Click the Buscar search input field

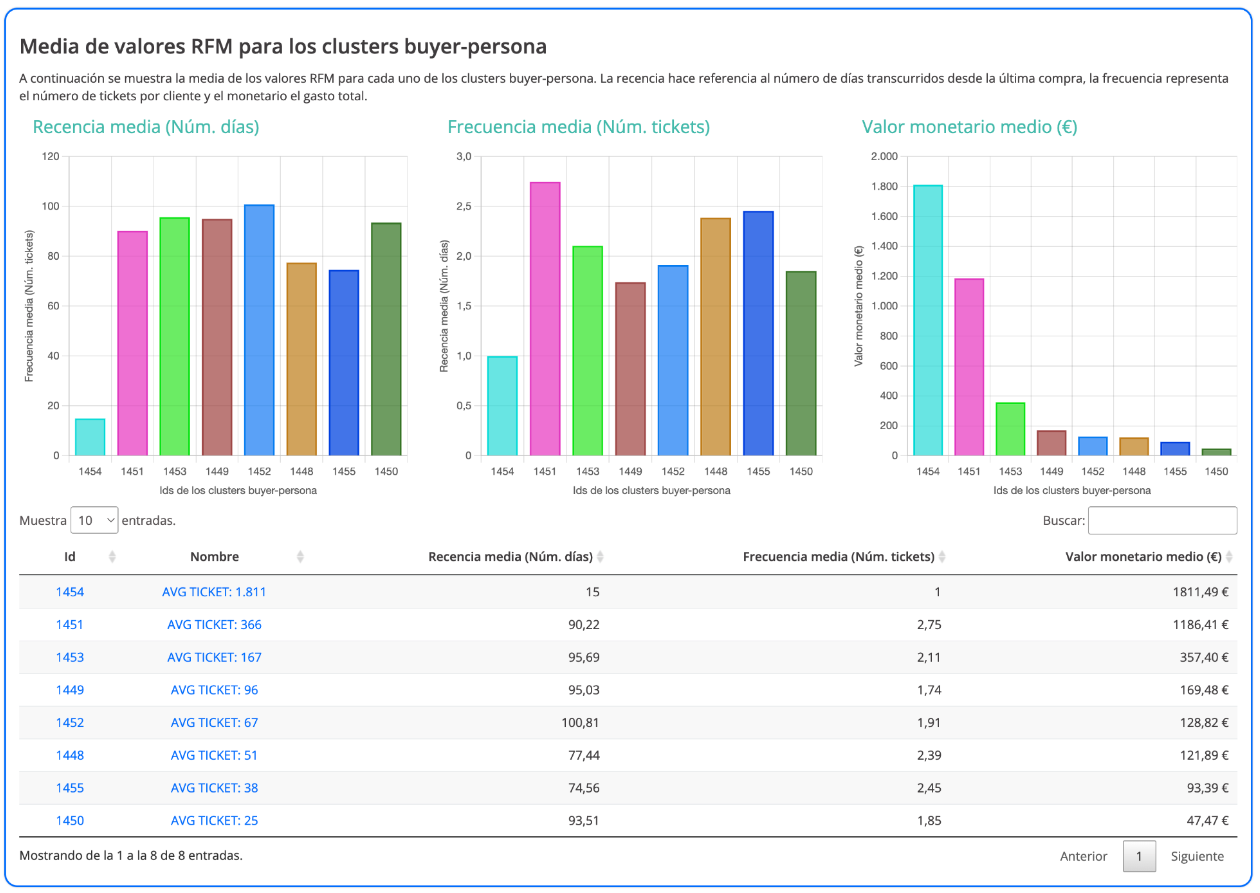[x=1162, y=520]
